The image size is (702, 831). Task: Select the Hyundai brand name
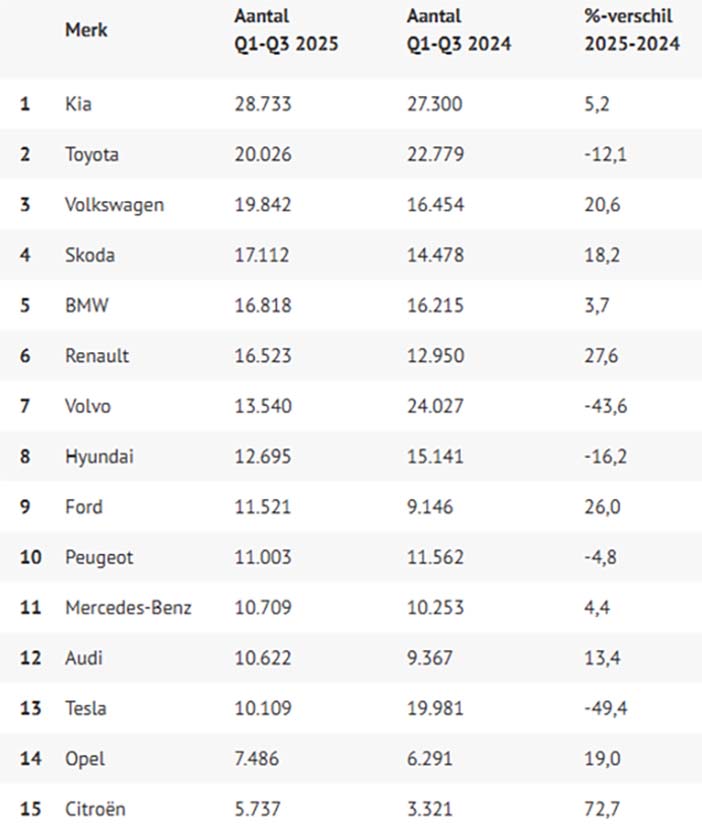(100, 457)
